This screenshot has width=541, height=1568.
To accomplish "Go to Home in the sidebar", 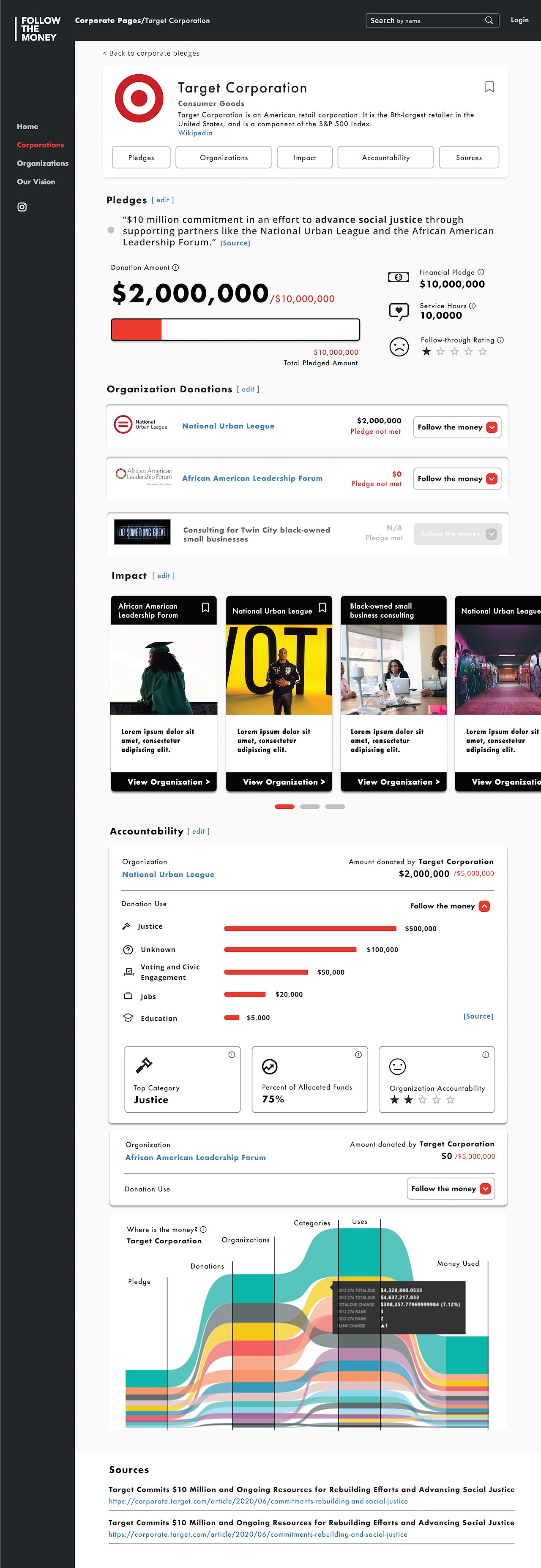I will pos(27,127).
